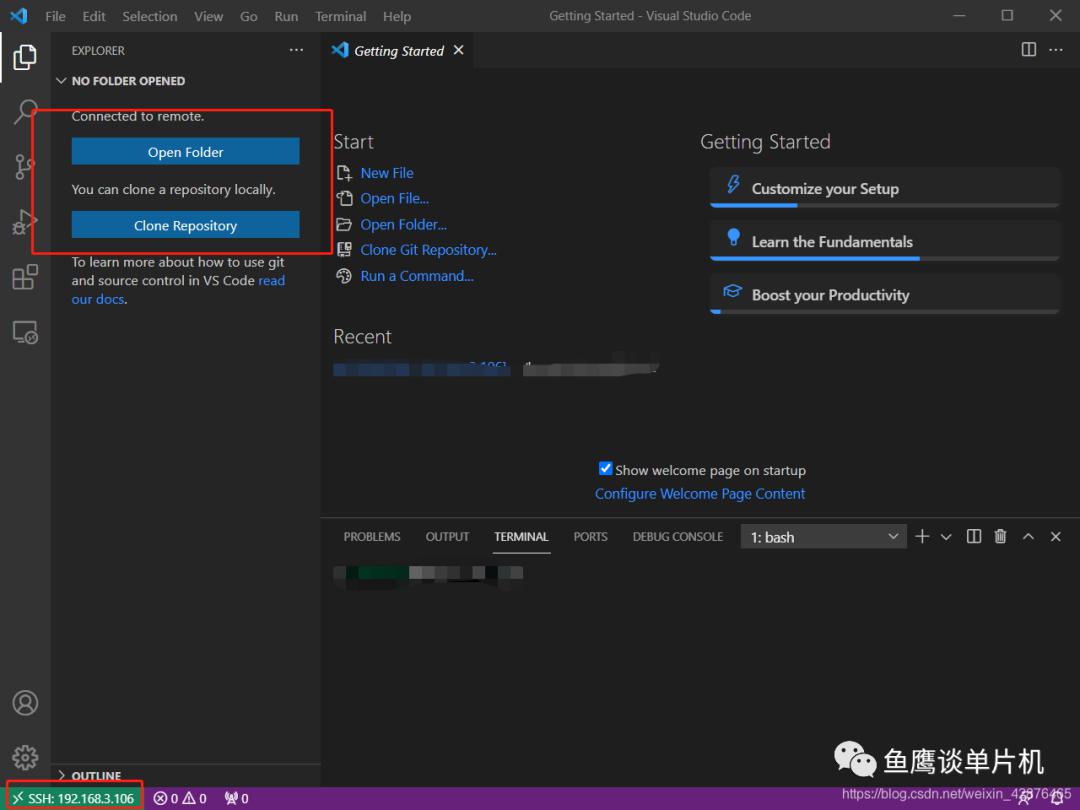
Task: Open the Run menu
Action: point(286,16)
